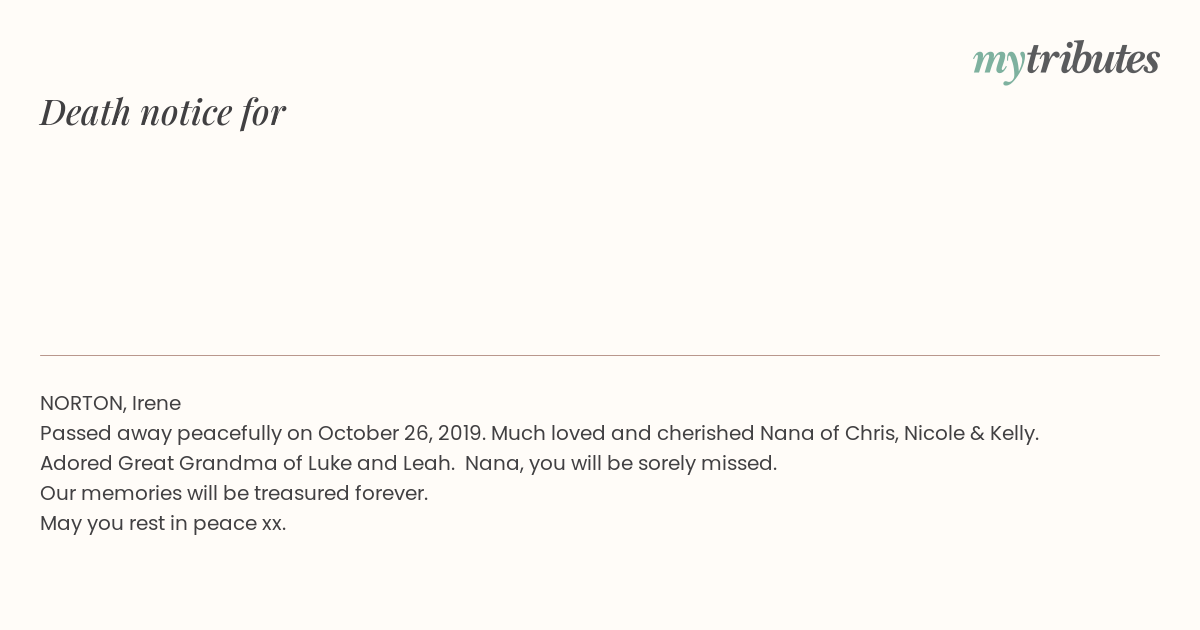The width and height of the screenshot is (1200, 630).
Task: Click the name "Chris"
Action: (869, 434)
